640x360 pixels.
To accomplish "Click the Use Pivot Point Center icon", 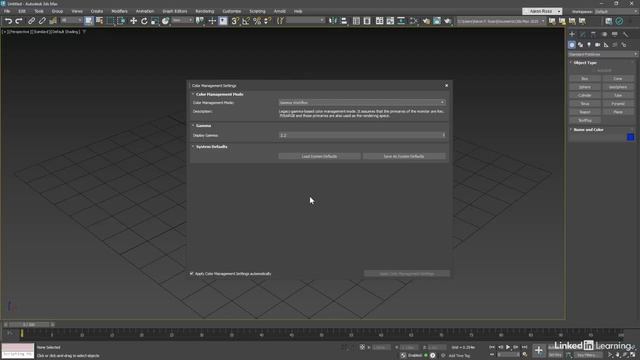I will (x=200, y=21).
